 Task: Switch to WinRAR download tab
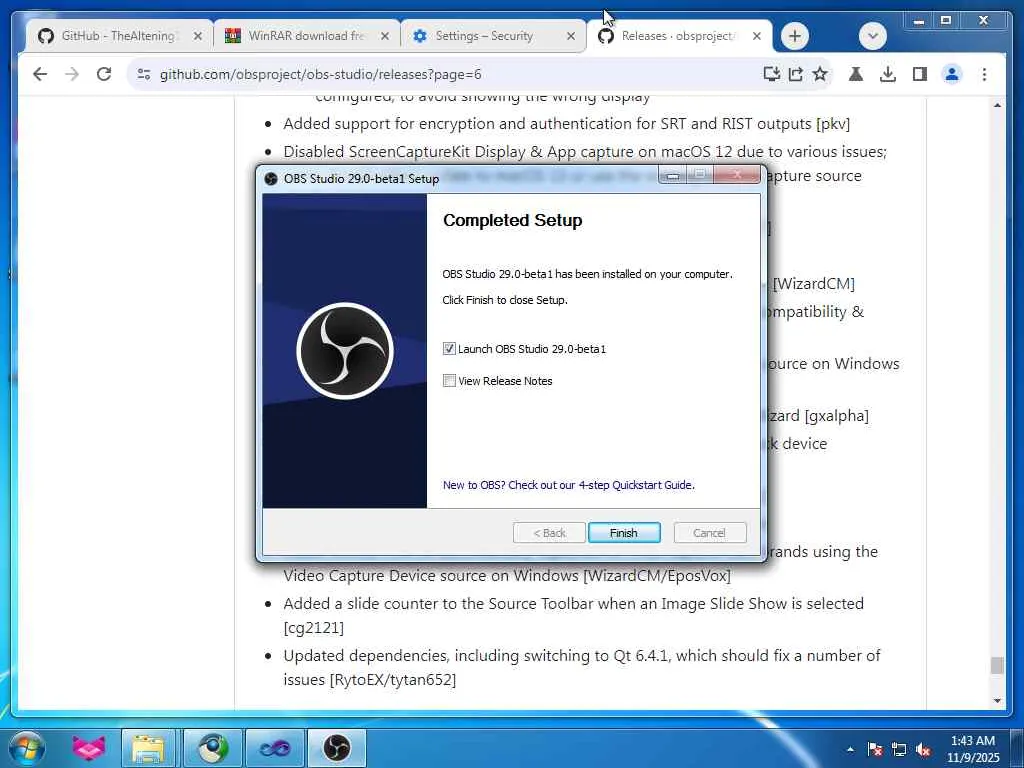coord(306,36)
